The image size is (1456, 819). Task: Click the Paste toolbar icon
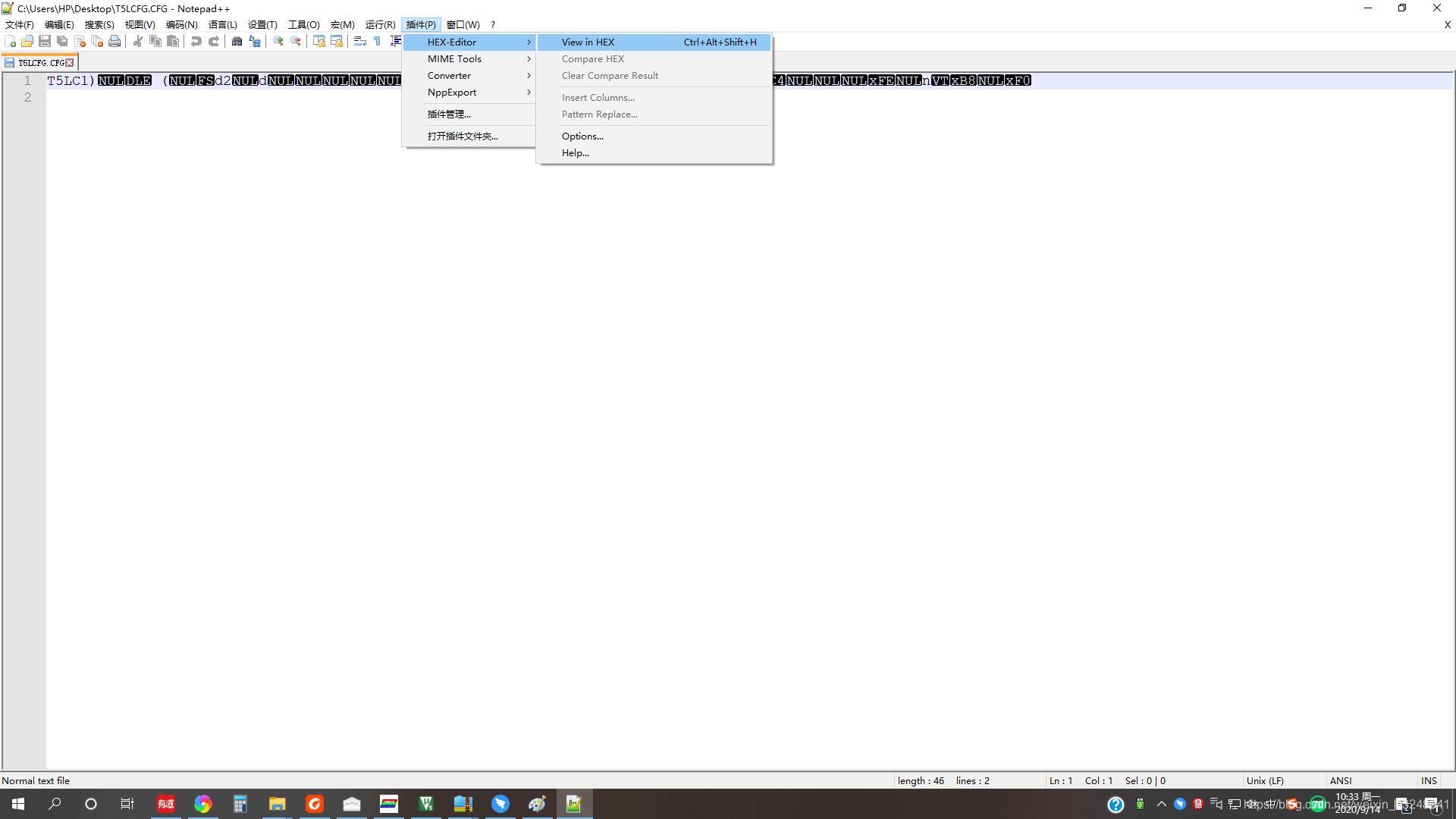coord(173,41)
